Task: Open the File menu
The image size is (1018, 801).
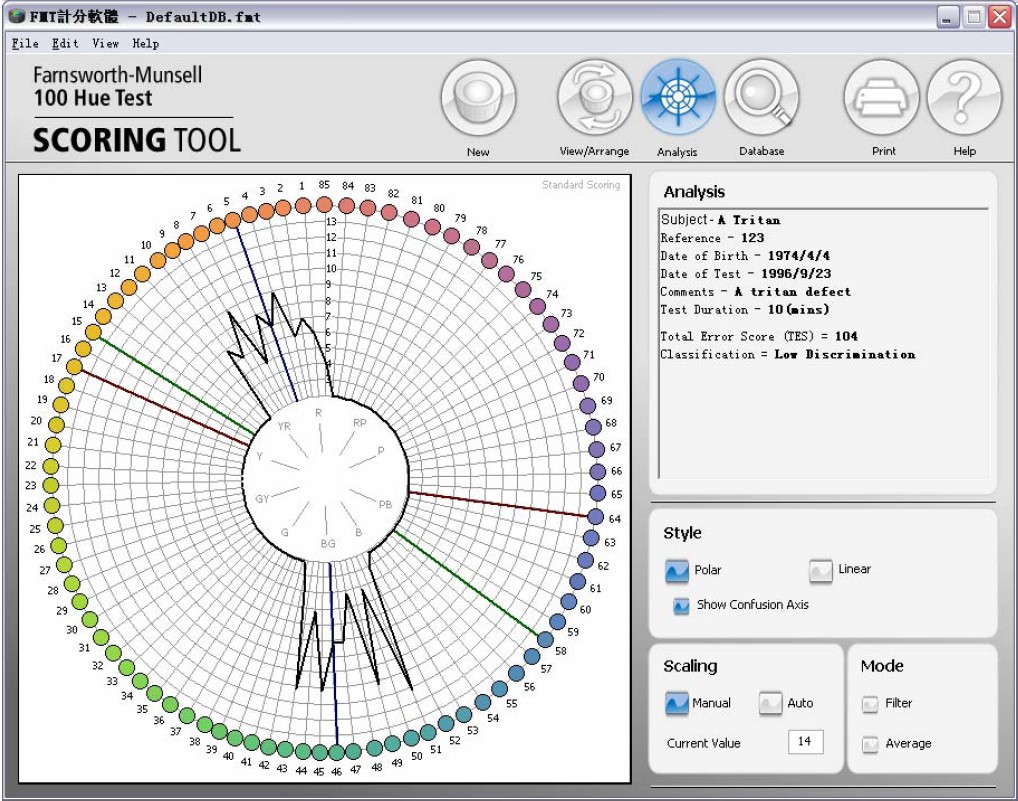Action: tap(25, 43)
